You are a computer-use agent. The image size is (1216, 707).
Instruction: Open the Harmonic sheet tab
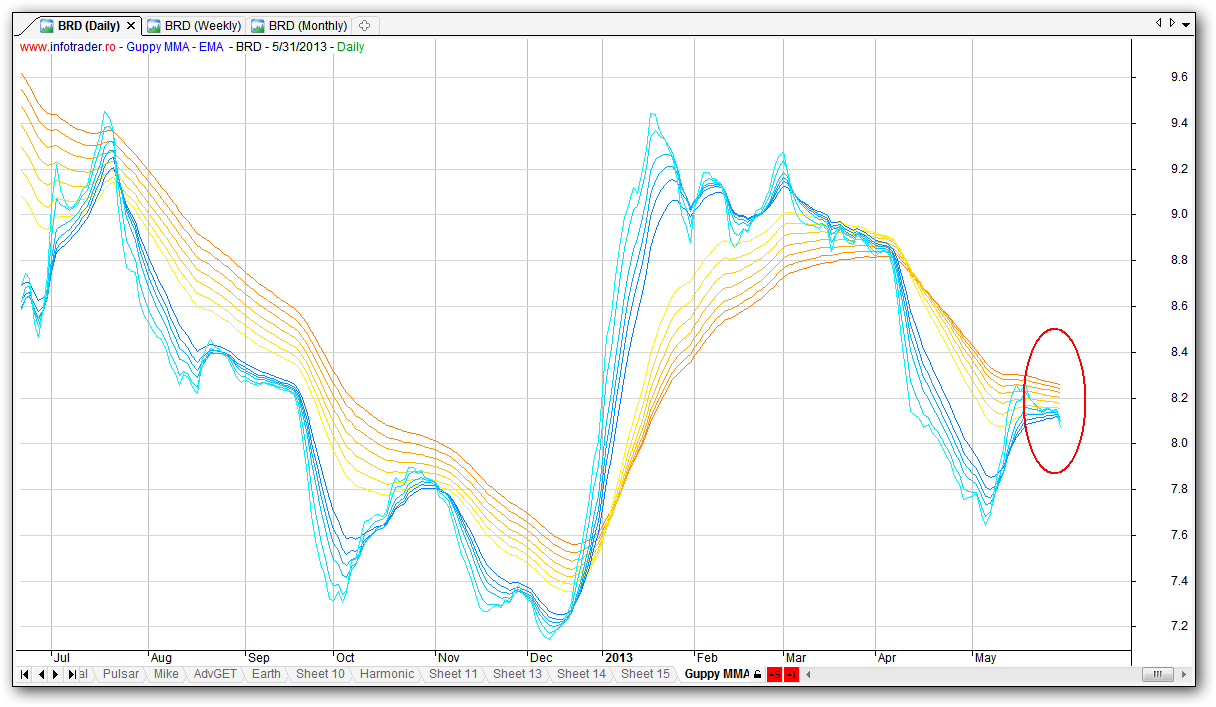387,674
